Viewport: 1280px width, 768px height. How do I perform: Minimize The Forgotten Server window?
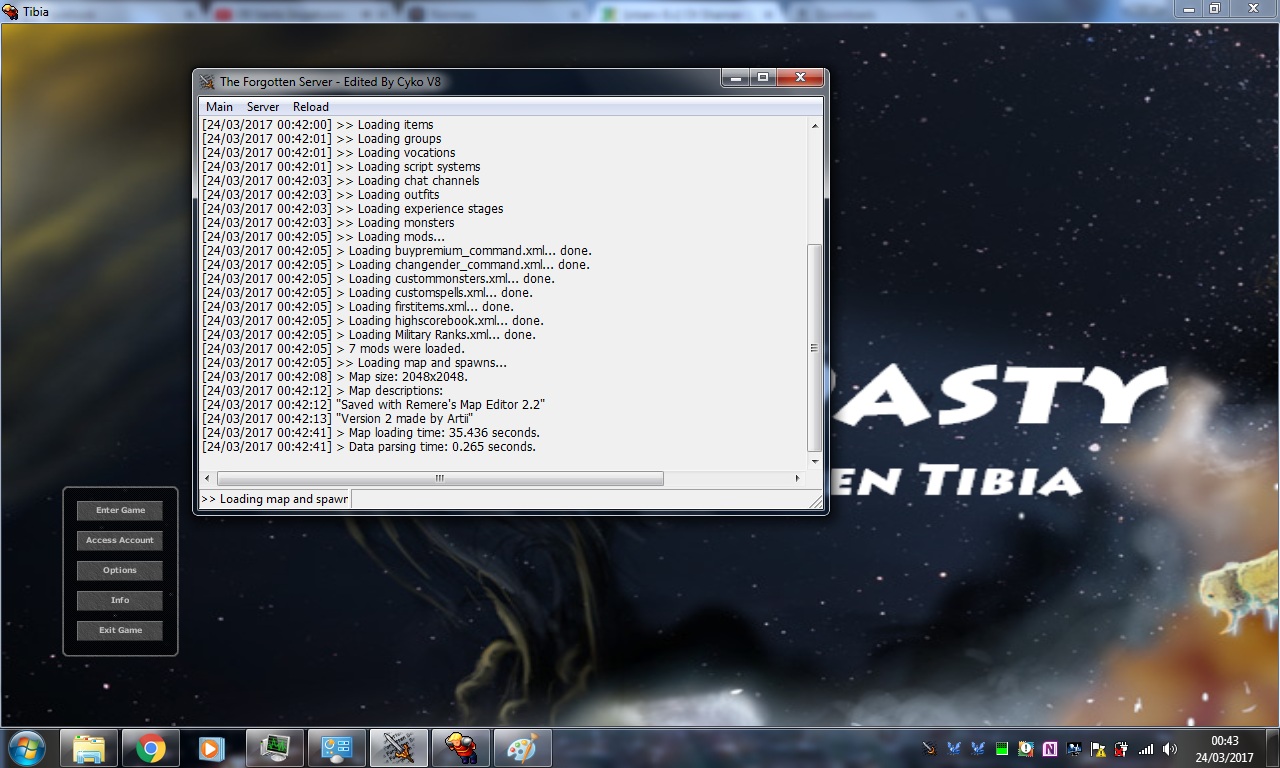[735, 78]
